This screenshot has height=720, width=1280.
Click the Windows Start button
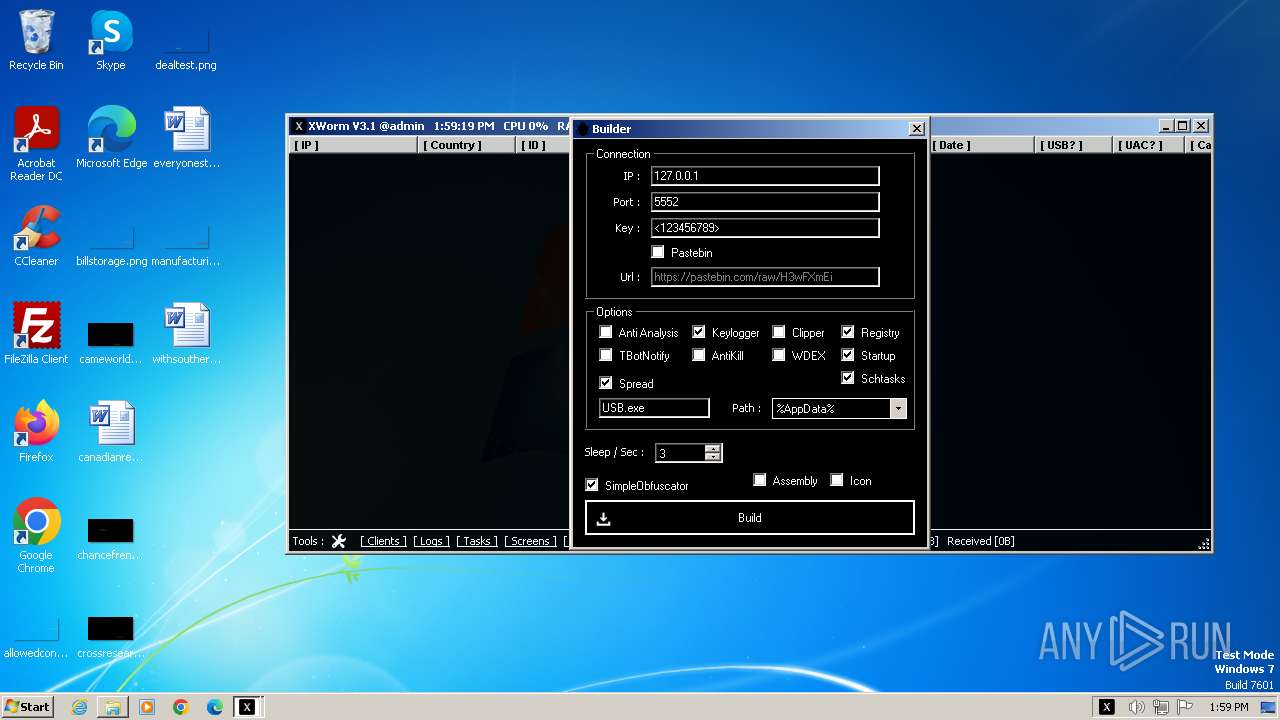pos(28,707)
